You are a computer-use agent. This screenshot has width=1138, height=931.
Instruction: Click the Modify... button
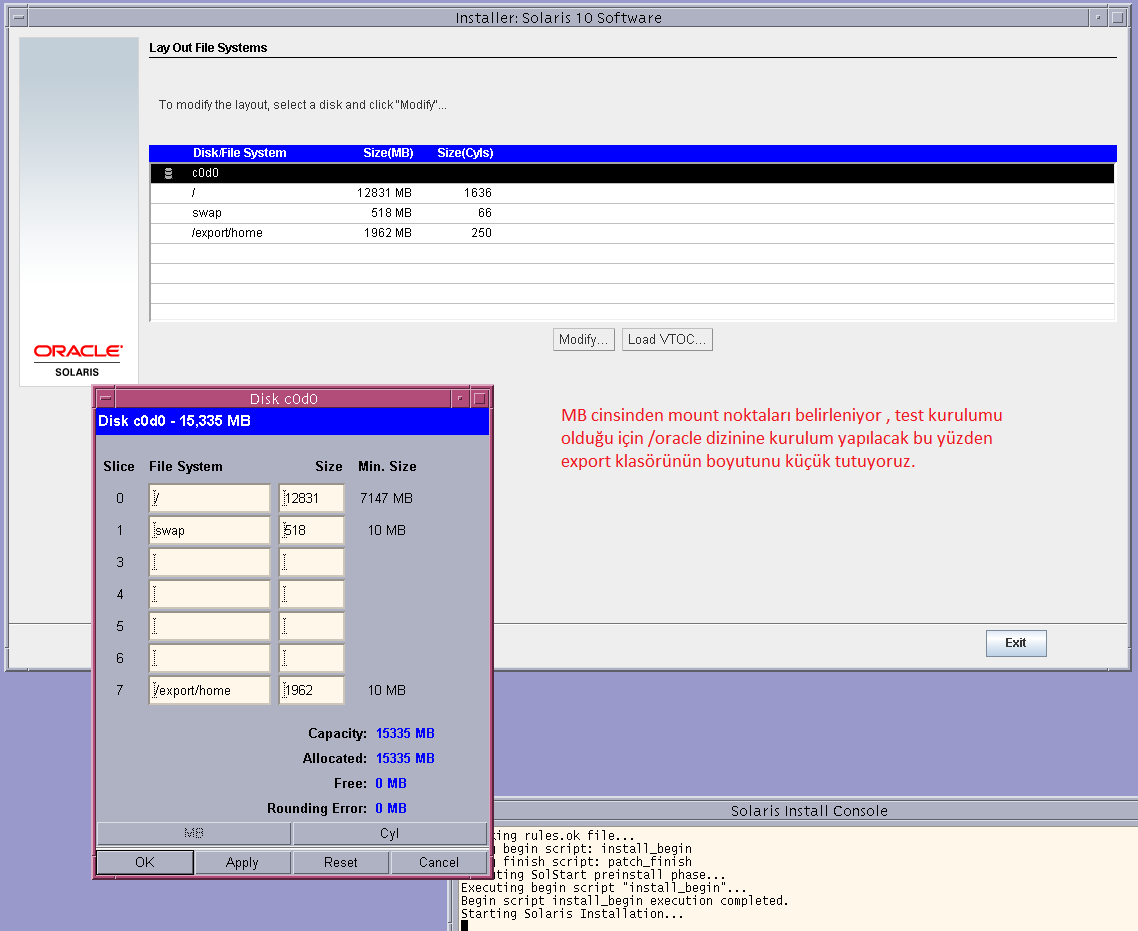coord(583,340)
